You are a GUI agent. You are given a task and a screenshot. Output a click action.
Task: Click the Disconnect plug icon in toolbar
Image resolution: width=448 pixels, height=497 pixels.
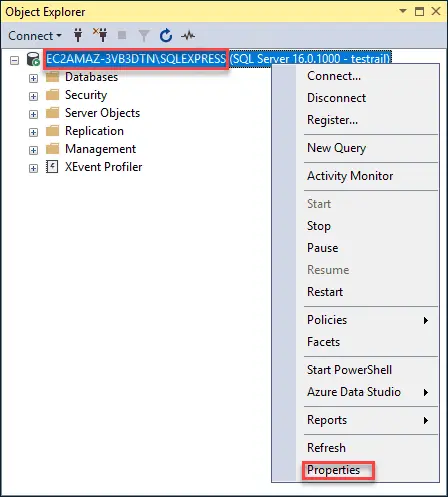pyautogui.click(x=100, y=35)
